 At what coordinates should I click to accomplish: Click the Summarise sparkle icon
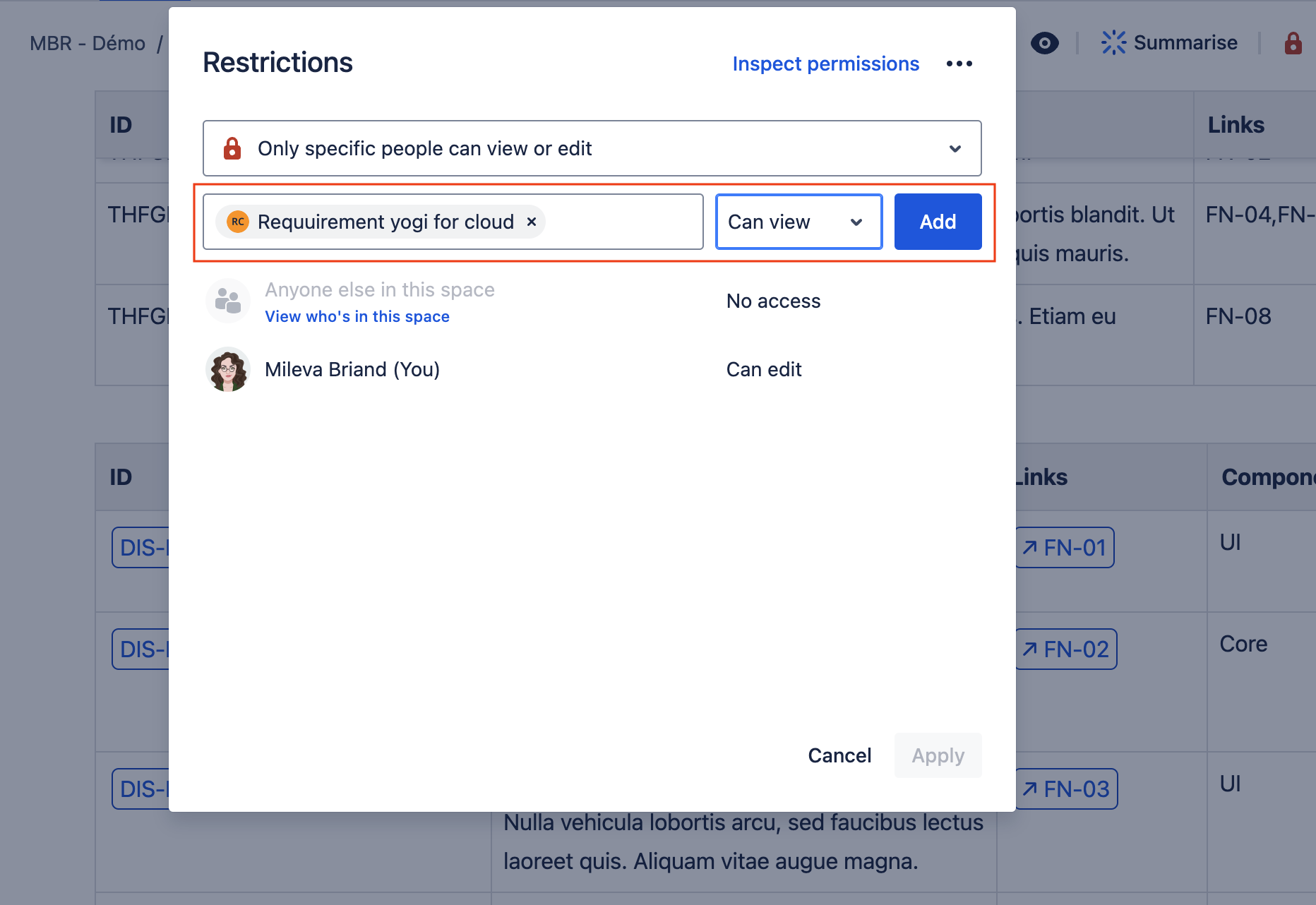(1114, 42)
